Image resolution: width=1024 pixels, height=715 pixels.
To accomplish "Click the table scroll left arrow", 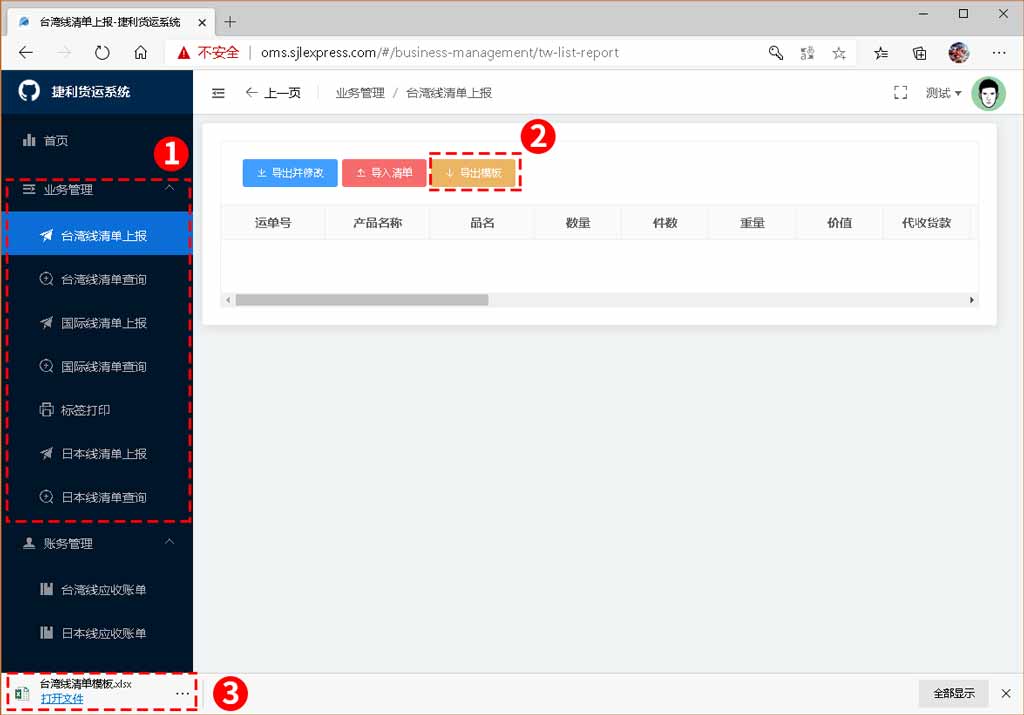I will pyautogui.click(x=227, y=300).
